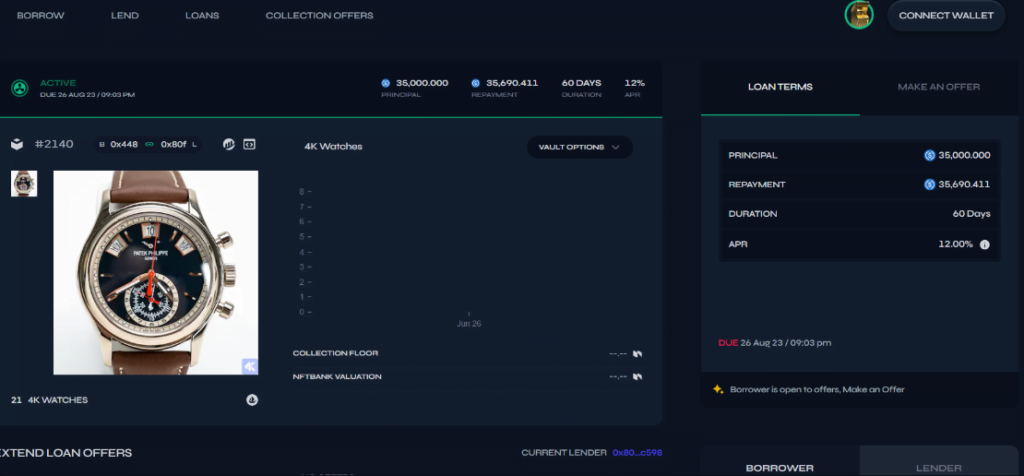This screenshot has height=476, width=1024.
Task: Click the NFTBank icon beside Collection Floor
Action: tap(637, 353)
